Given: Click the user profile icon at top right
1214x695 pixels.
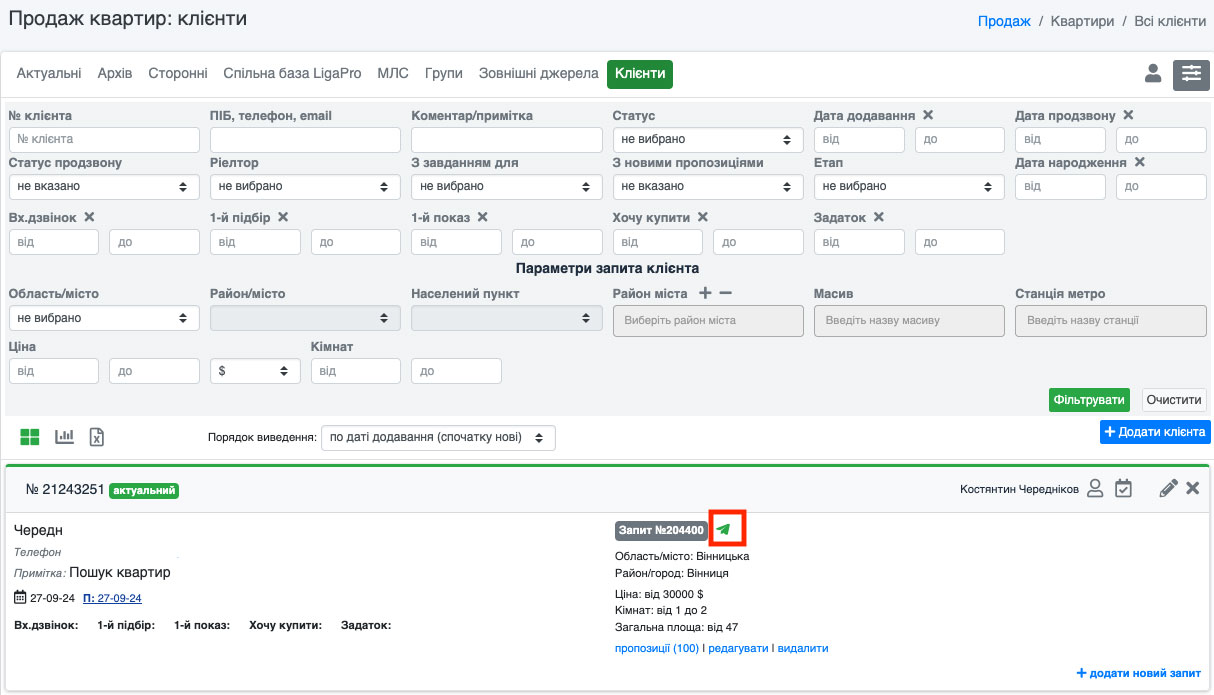Looking at the screenshot, I should coord(1153,73).
